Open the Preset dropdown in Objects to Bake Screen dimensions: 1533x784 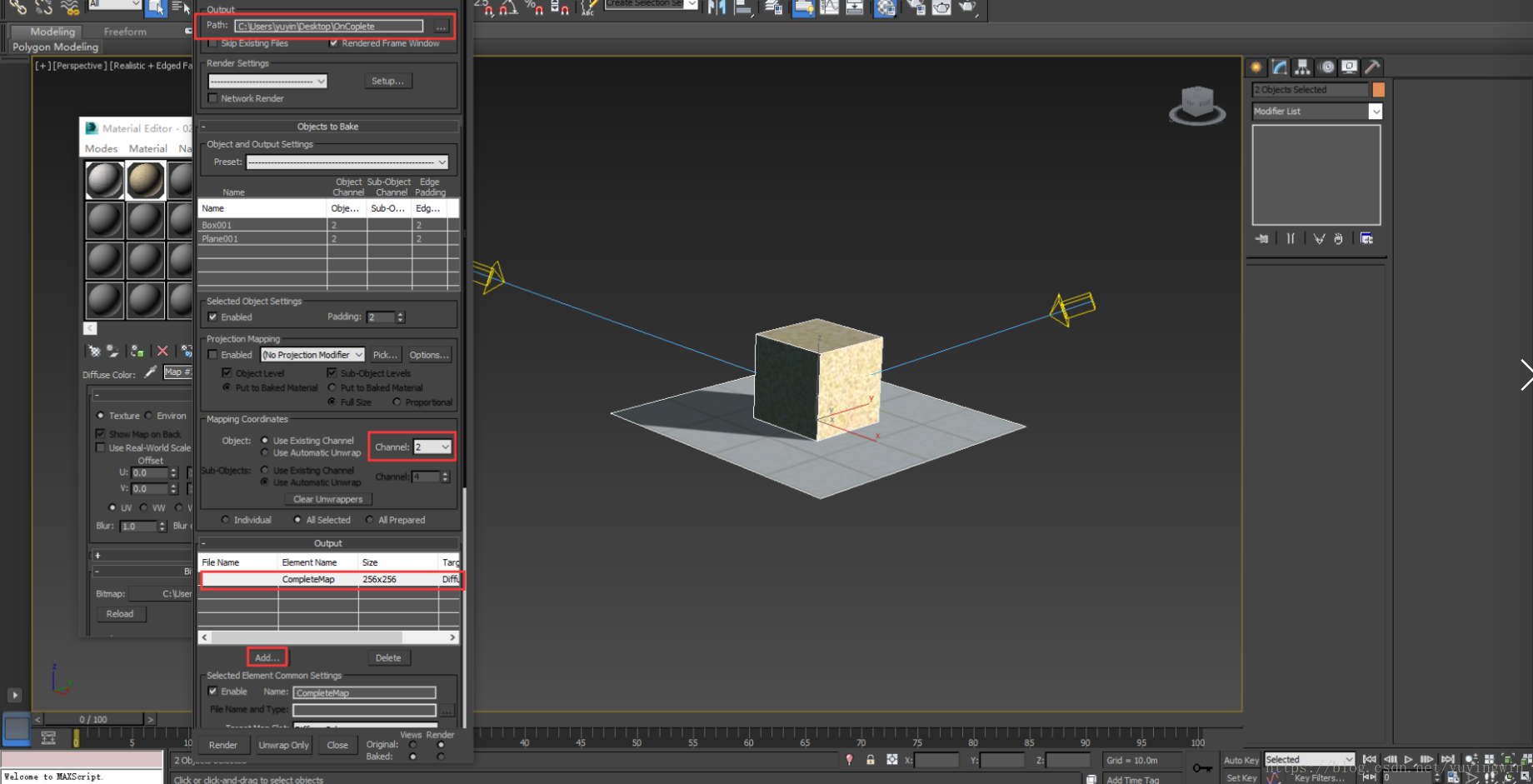point(347,162)
